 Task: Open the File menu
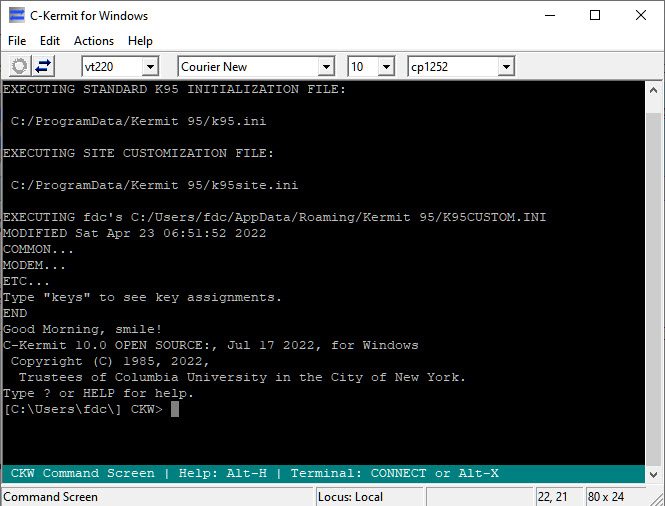pyautogui.click(x=17, y=41)
